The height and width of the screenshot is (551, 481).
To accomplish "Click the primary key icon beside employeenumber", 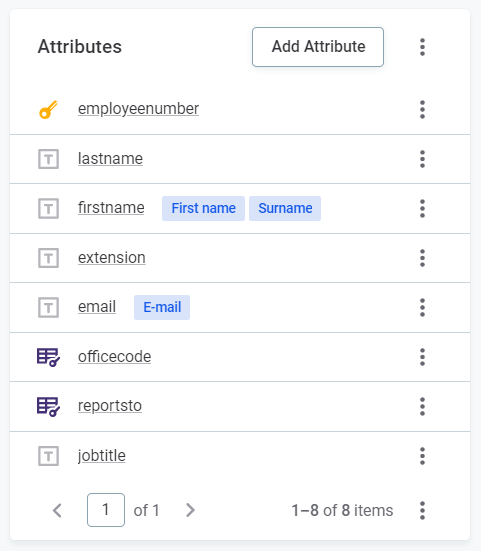I will click(x=48, y=110).
